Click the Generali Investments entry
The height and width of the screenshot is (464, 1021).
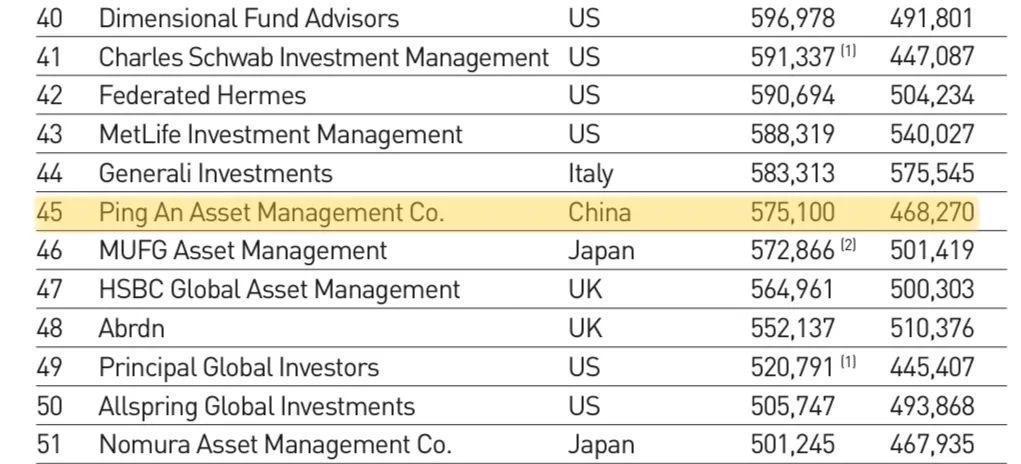tap(215, 173)
